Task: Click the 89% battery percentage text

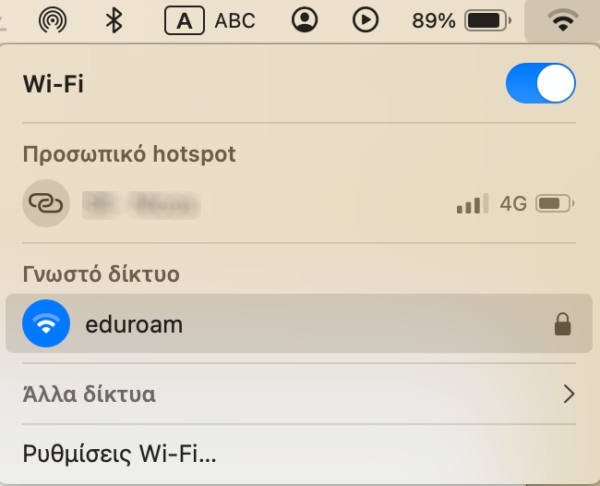Action: (434, 21)
